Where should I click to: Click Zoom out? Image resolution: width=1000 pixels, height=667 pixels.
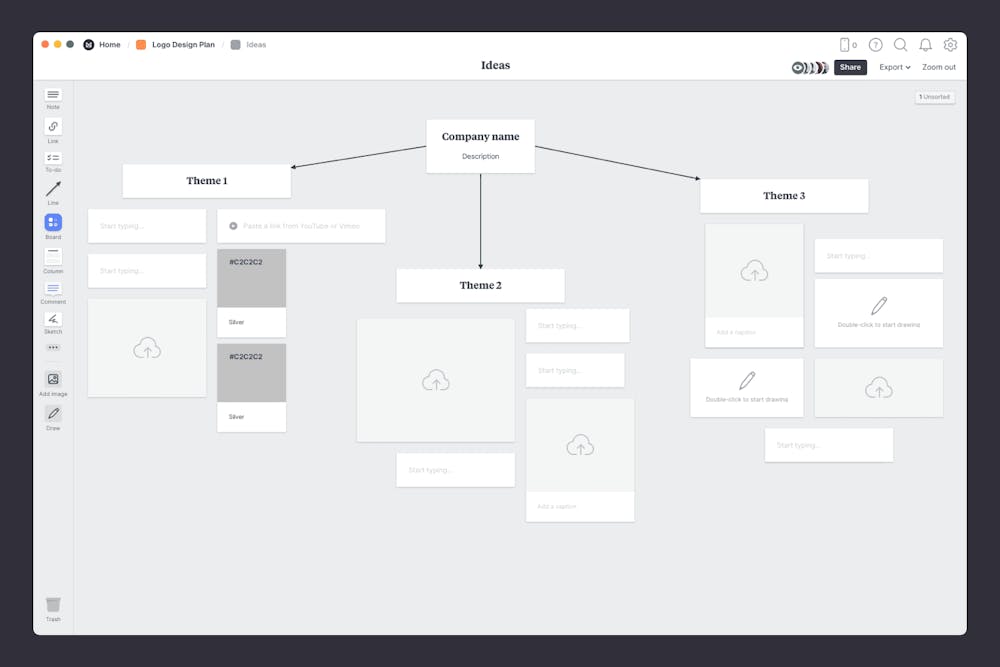point(939,67)
